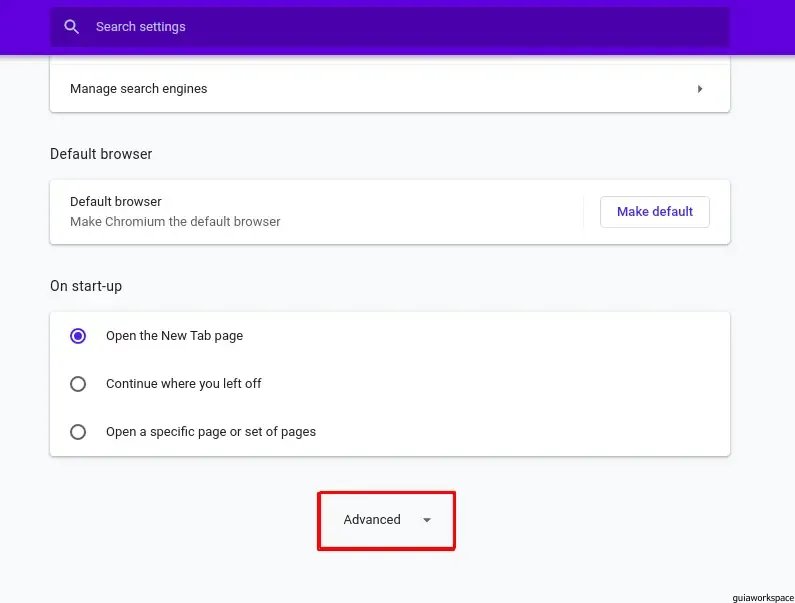Click "Make Chromium the default browser" text
The height and width of the screenshot is (603, 795).
(x=175, y=222)
